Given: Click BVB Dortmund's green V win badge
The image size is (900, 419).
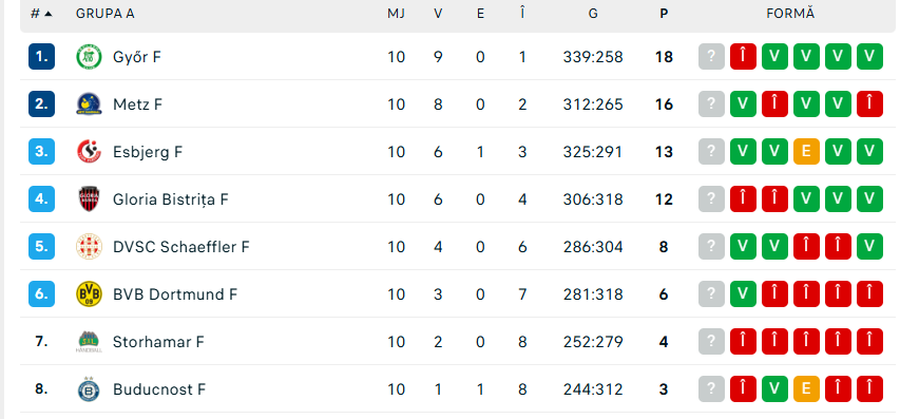Looking at the screenshot, I should pos(743,294).
